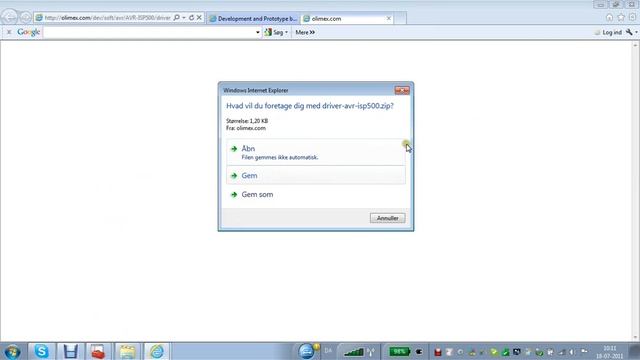Close the Windows Internet Explorer dialog
The image size is (640, 360).
pos(402,90)
